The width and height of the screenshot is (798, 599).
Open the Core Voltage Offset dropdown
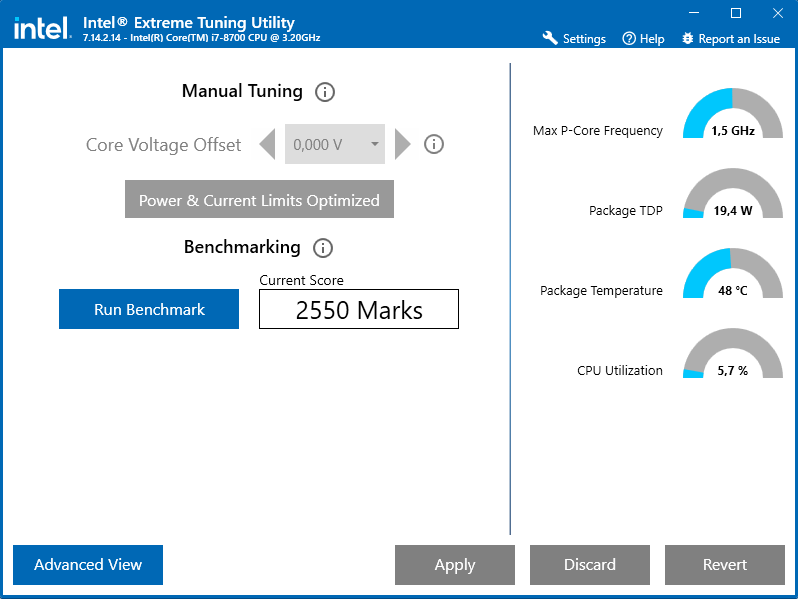[335, 144]
